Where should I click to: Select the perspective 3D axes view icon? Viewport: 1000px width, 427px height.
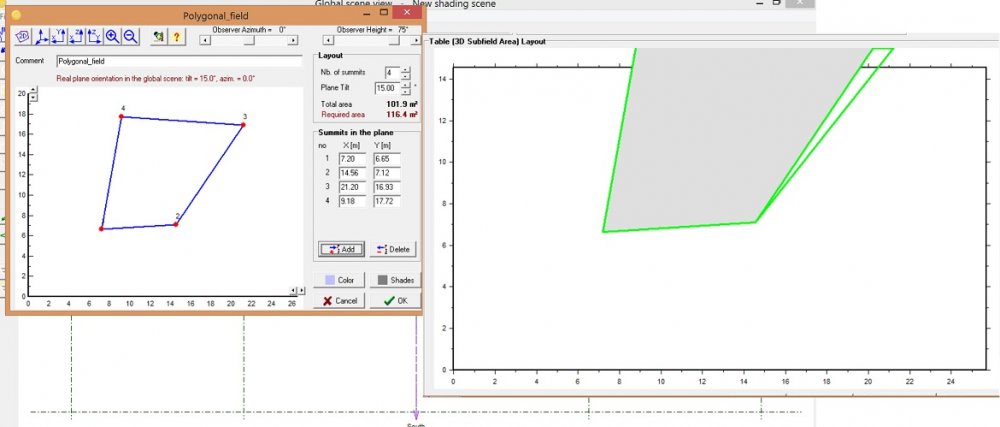[x=42, y=36]
